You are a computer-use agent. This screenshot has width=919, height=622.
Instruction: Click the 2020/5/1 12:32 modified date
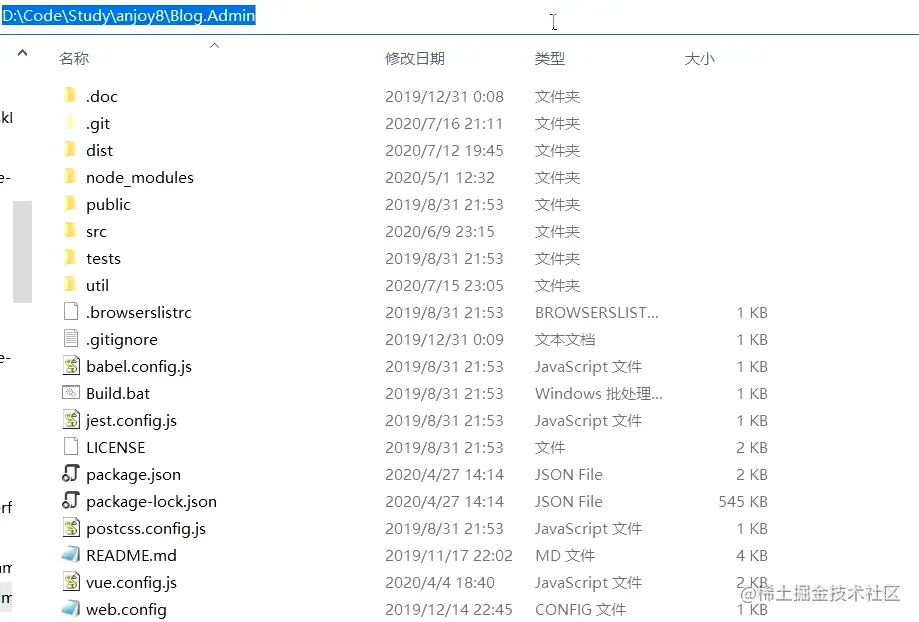[440, 178]
